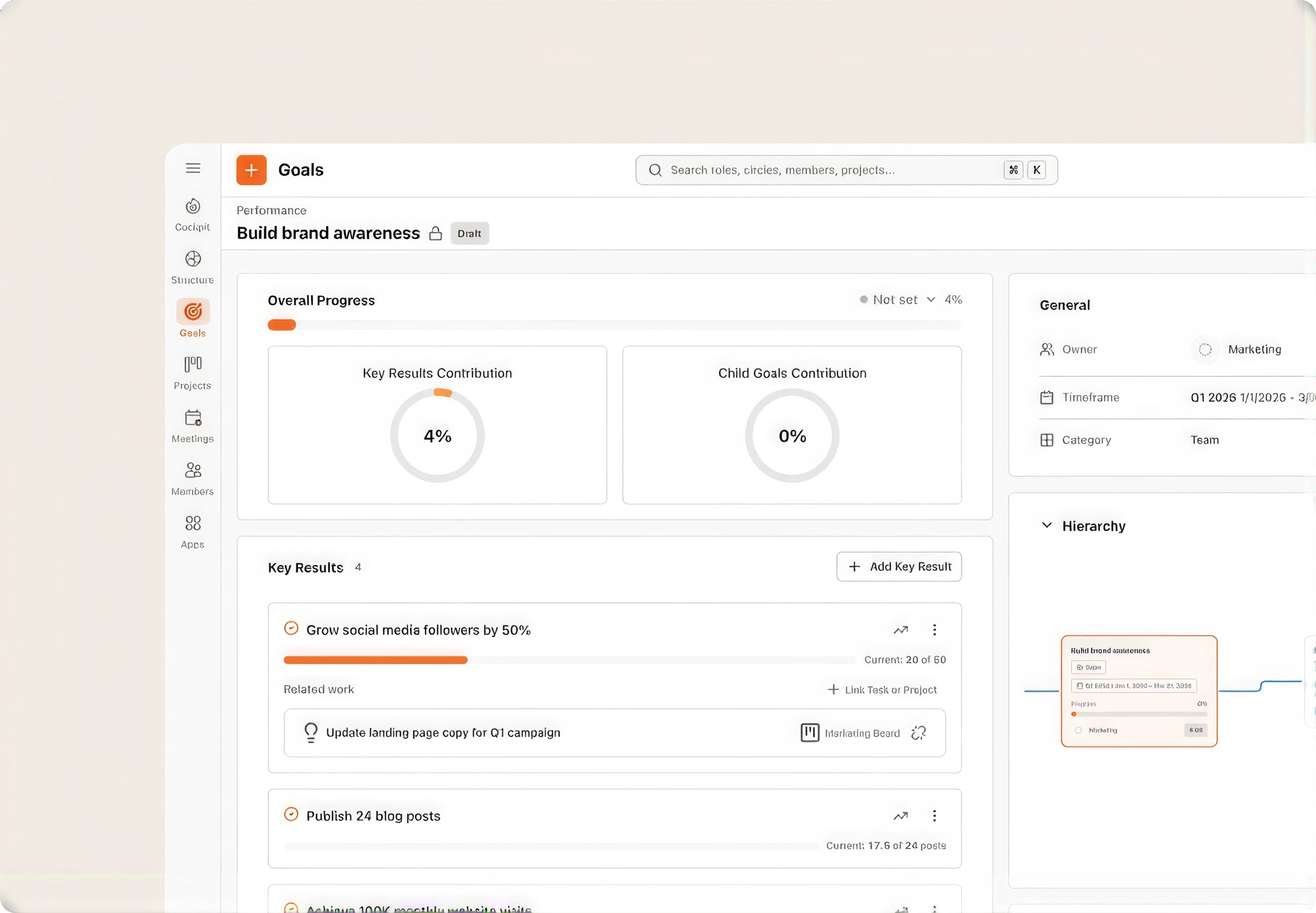Open Members in the sidebar
This screenshot has height=913, width=1316.
[193, 479]
